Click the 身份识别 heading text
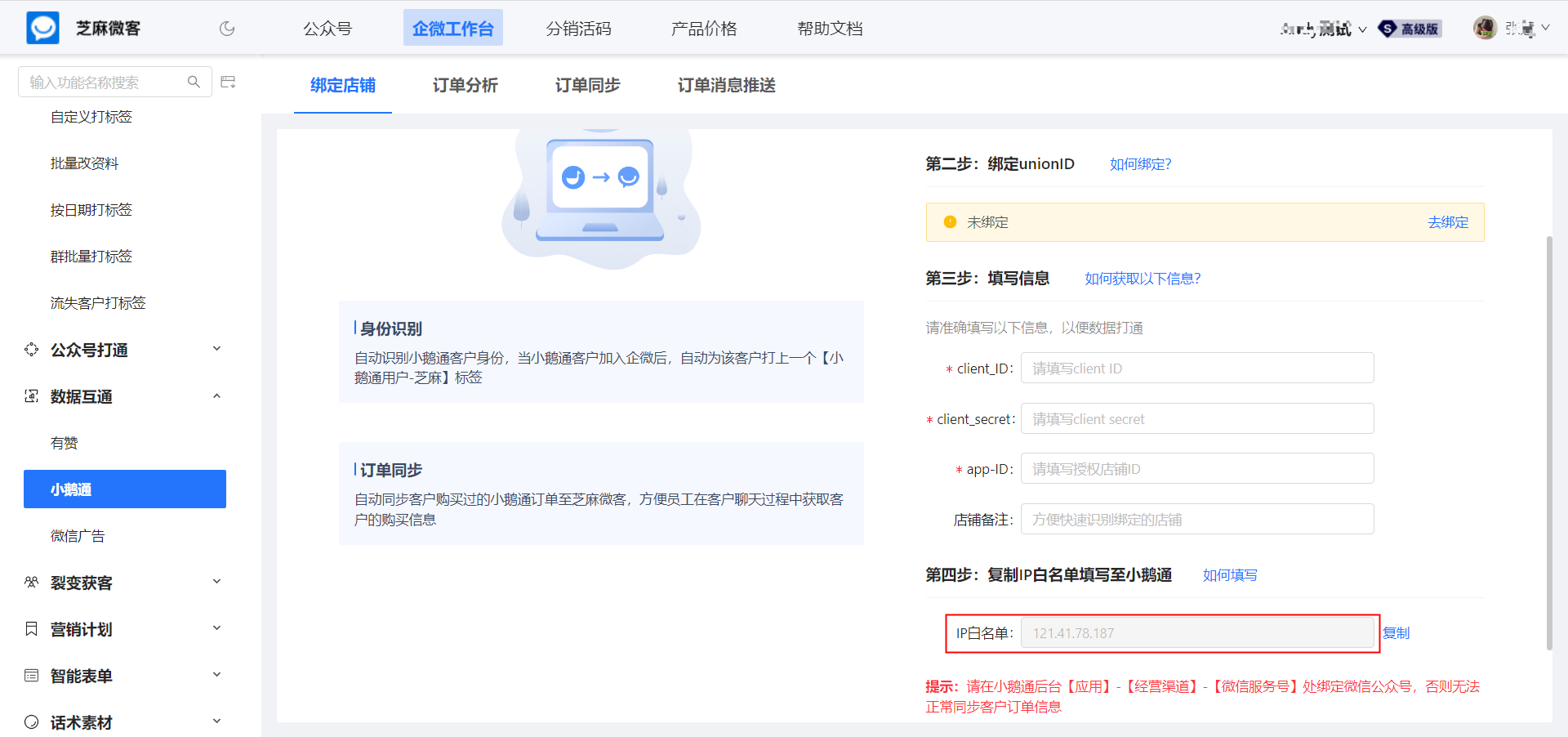This screenshot has height=737, width=1568. coord(391,328)
